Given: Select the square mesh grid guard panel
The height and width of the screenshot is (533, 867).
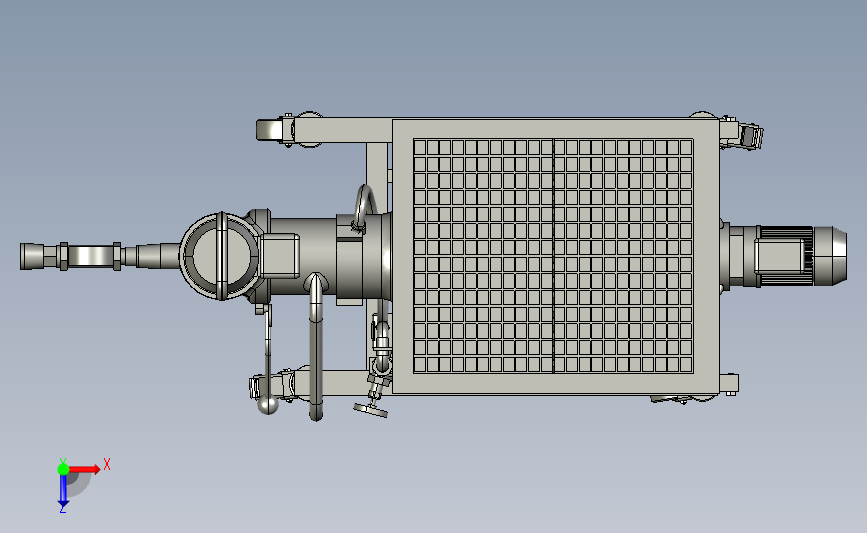Looking at the screenshot, I should coord(553,256).
